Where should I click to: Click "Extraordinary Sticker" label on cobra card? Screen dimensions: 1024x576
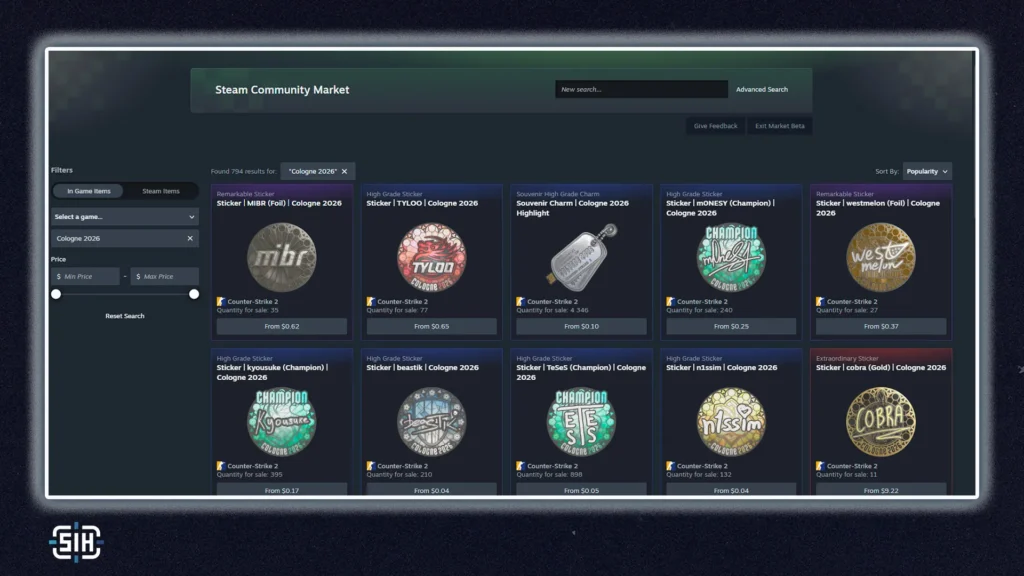847,359
